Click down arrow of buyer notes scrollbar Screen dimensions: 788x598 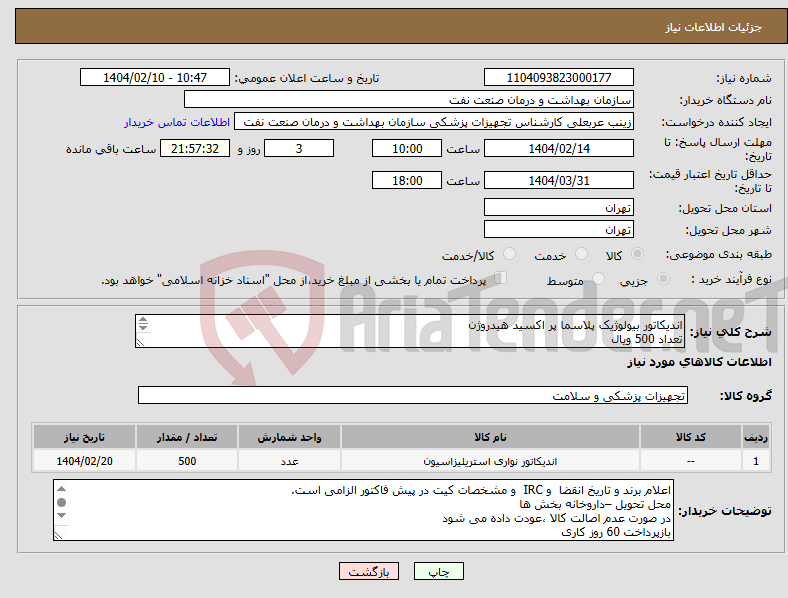click(x=61, y=515)
